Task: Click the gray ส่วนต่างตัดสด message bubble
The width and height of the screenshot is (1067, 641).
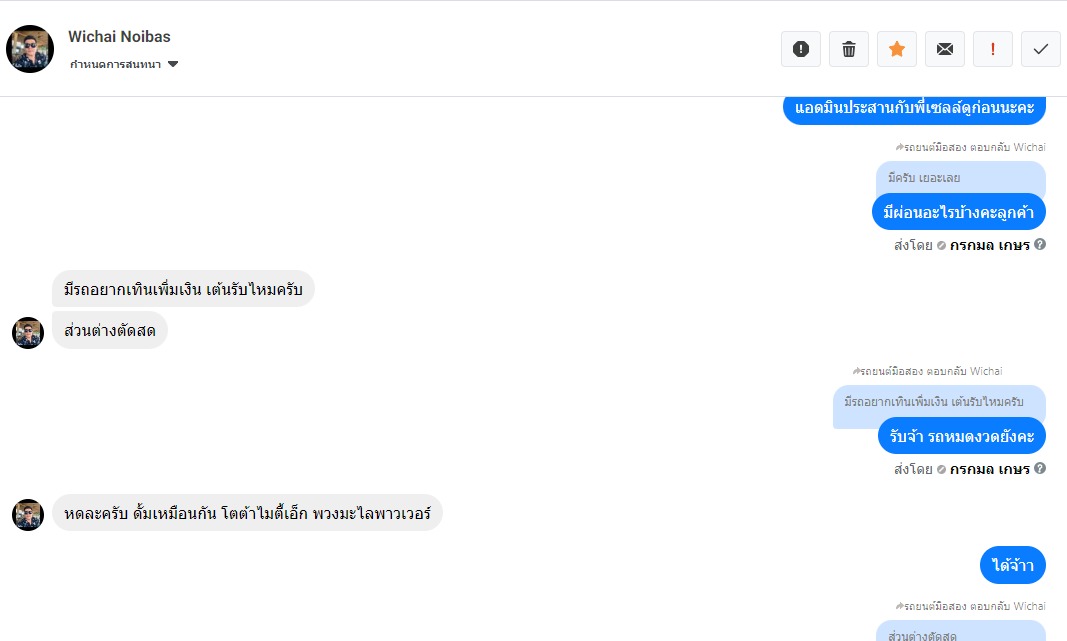Action: pyautogui.click(x=110, y=331)
